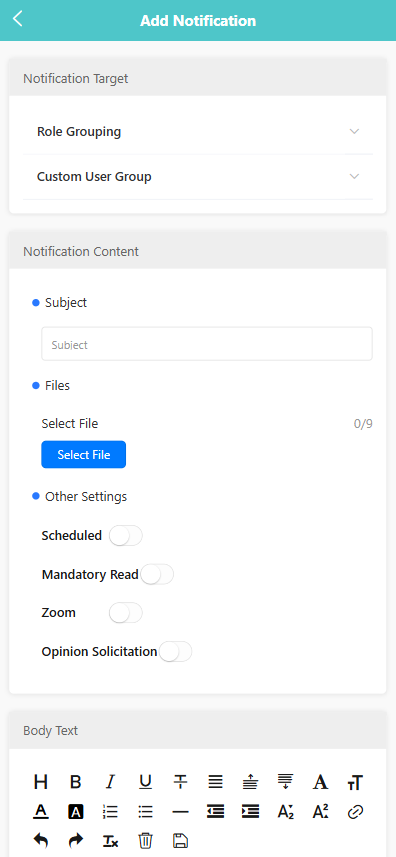Expand the Custom User Group chevron
The width and height of the screenshot is (396, 857).
[x=354, y=177]
